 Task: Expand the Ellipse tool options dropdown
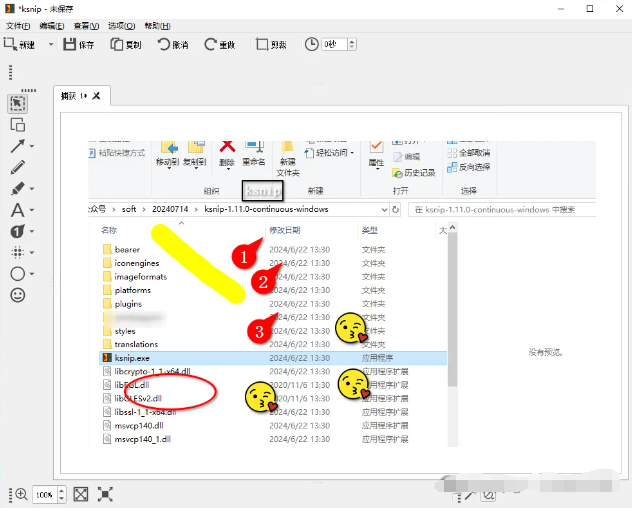click(32, 274)
